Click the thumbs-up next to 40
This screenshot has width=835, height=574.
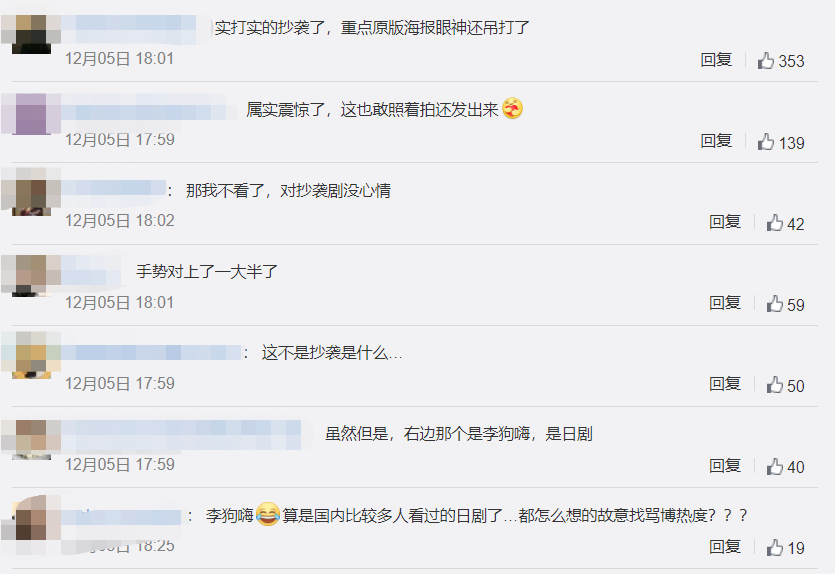[x=775, y=466]
